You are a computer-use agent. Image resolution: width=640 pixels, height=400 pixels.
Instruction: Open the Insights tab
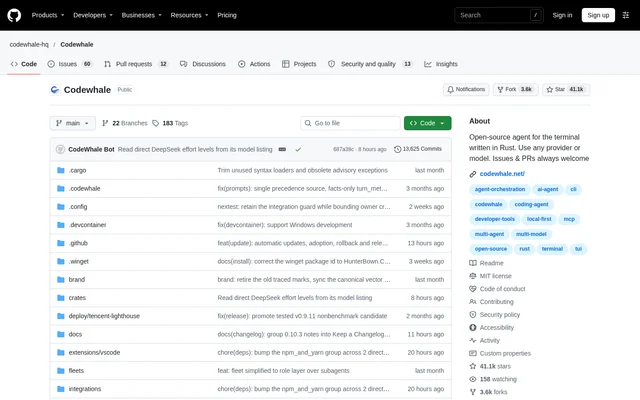pyautogui.click(x=441, y=64)
